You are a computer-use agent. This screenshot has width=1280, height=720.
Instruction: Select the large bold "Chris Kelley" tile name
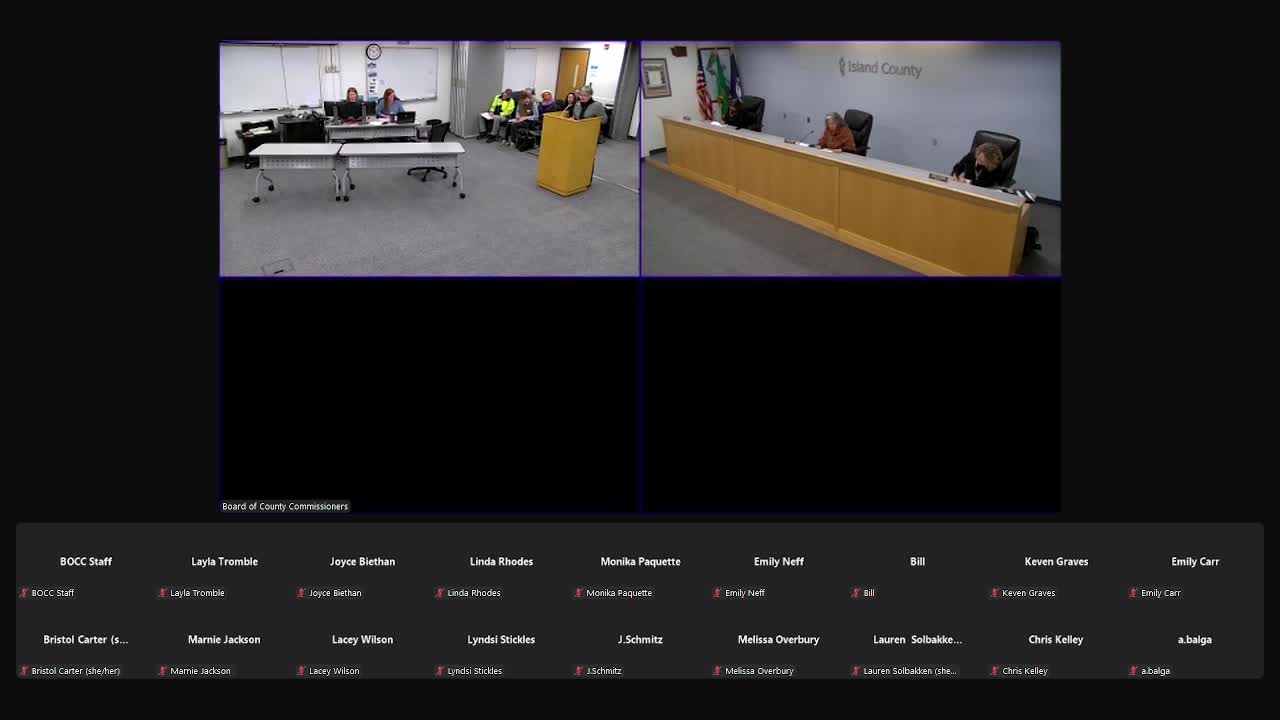(1056, 640)
